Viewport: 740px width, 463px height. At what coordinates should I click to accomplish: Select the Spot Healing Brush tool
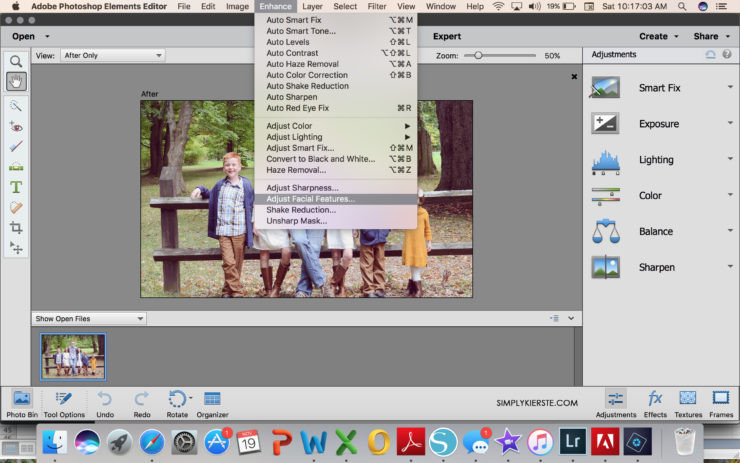tap(16, 207)
